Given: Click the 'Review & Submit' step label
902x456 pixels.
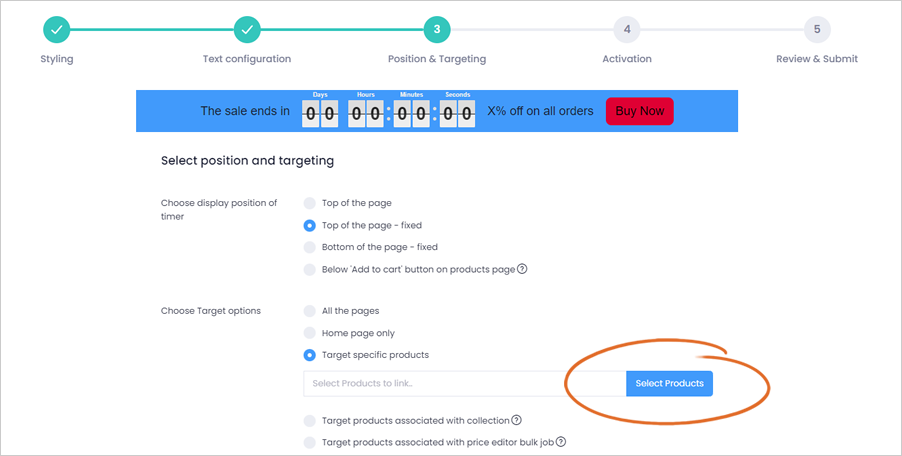Looking at the screenshot, I should point(817,59).
